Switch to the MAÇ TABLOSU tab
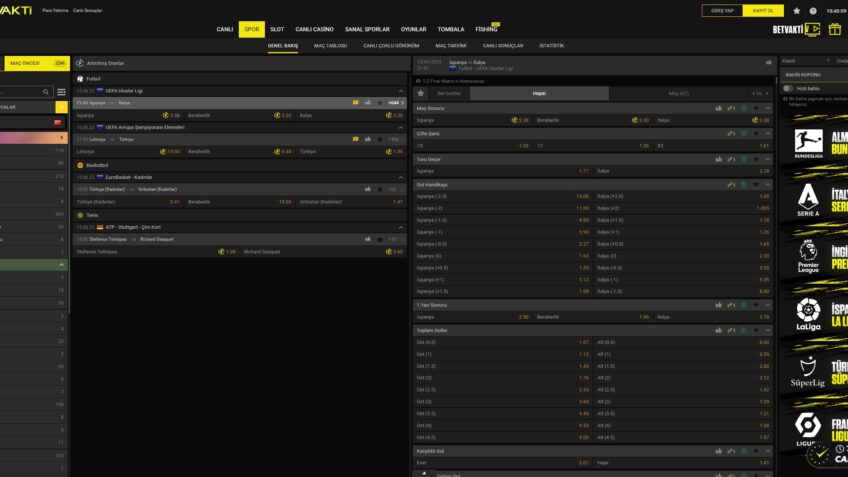Screen dimensions: 848x477 [330, 46]
